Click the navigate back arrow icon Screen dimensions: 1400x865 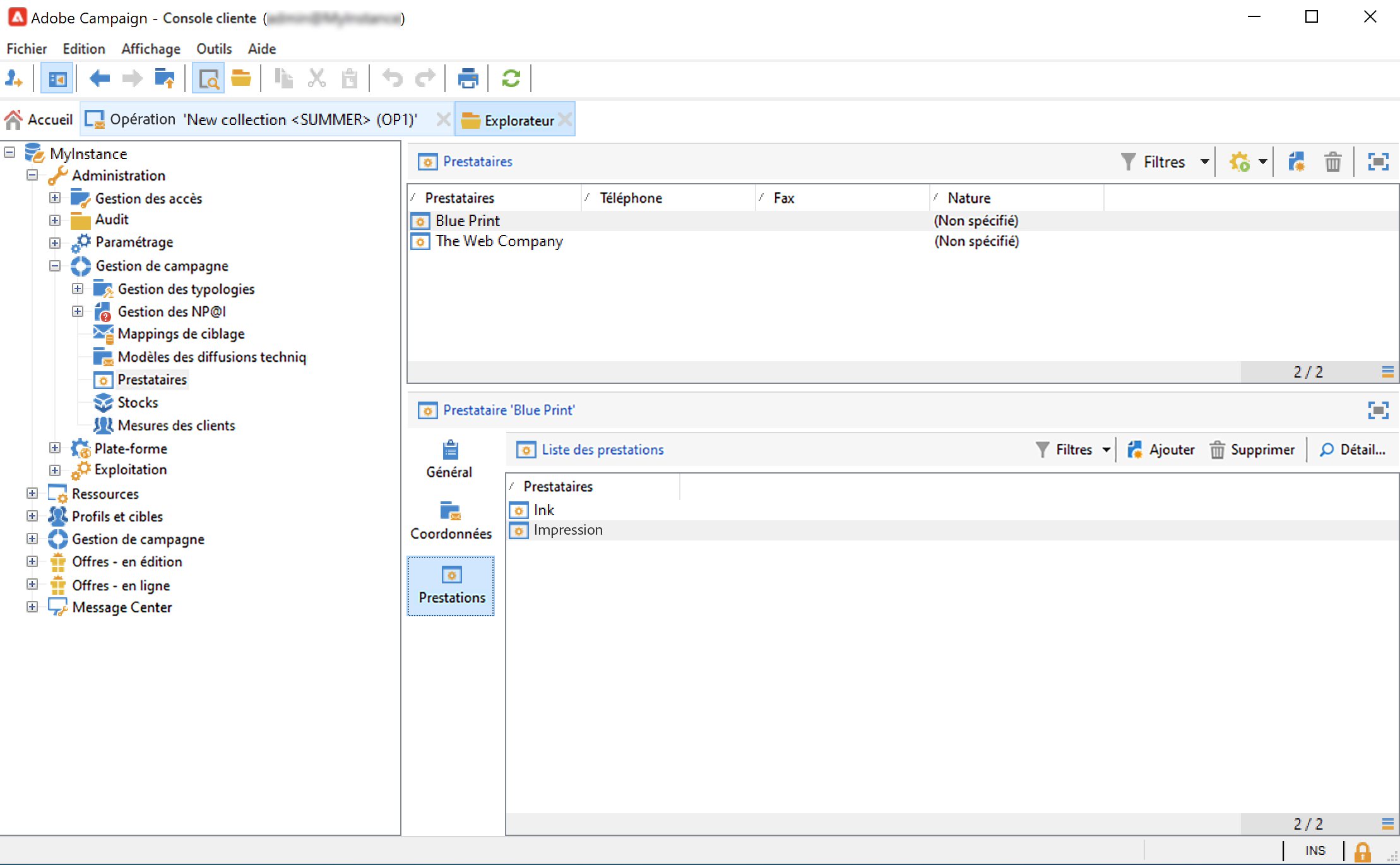[x=100, y=79]
